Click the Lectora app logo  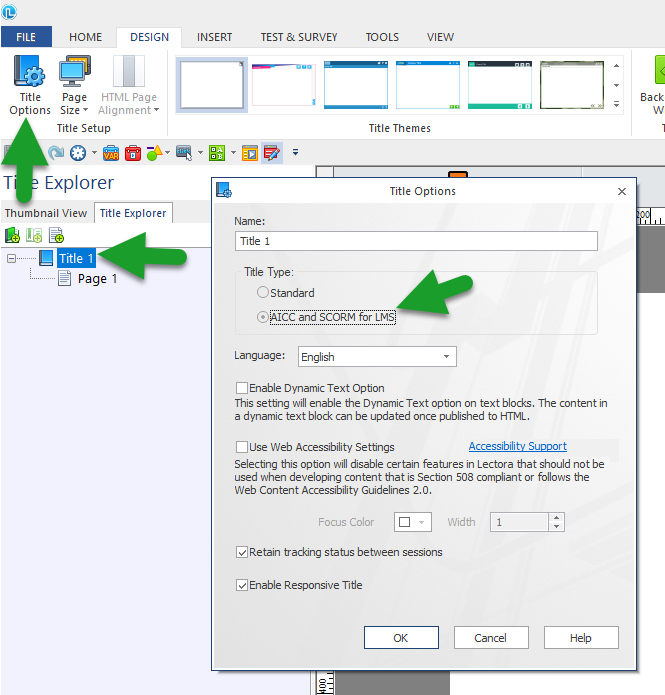tap(9, 12)
